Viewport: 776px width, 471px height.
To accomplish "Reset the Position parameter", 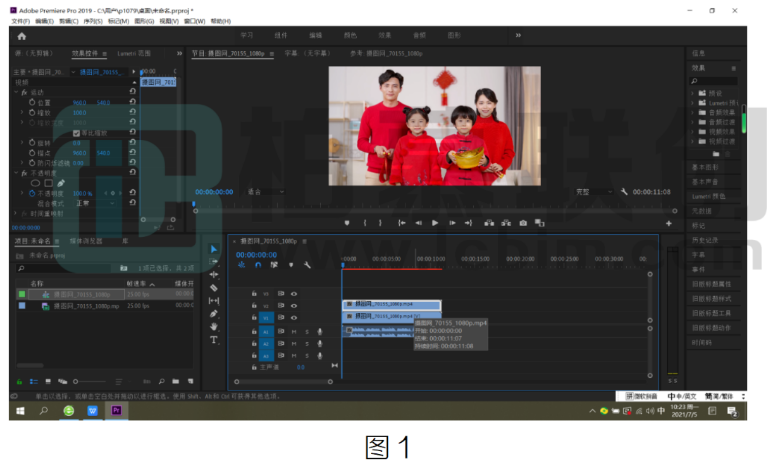I will point(133,101).
